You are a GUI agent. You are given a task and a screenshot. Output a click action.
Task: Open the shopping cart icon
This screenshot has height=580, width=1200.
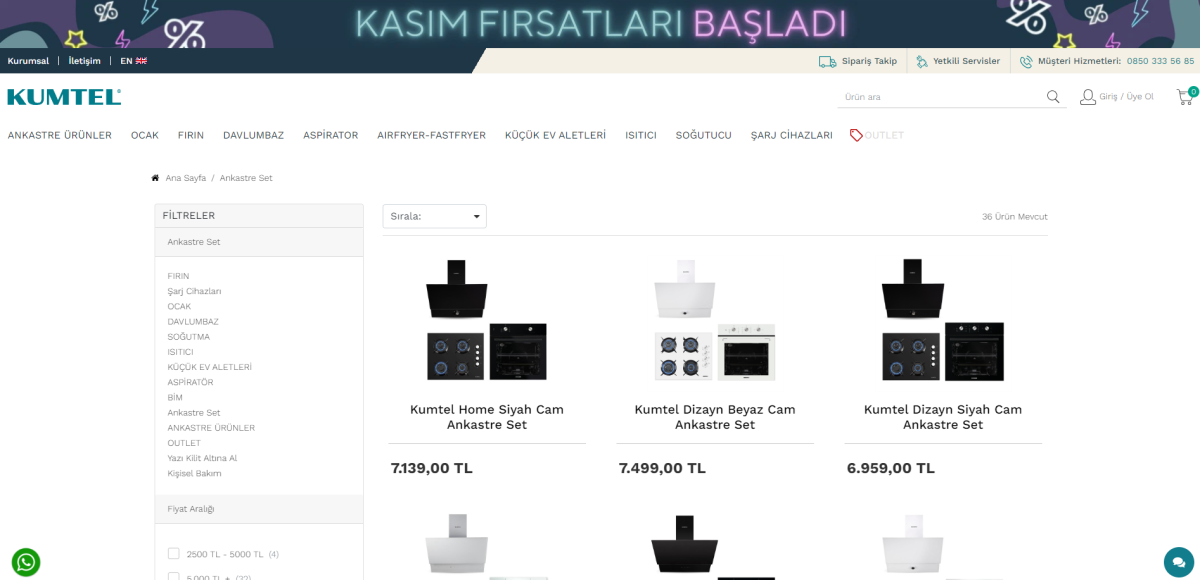point(1185,97)
